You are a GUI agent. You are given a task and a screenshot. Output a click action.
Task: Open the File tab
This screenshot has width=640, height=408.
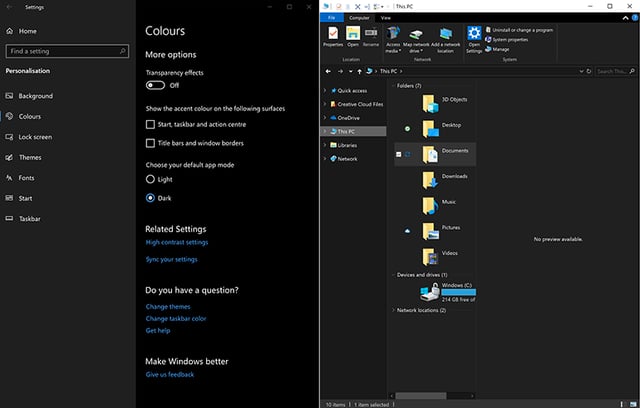tap(331, 18)
